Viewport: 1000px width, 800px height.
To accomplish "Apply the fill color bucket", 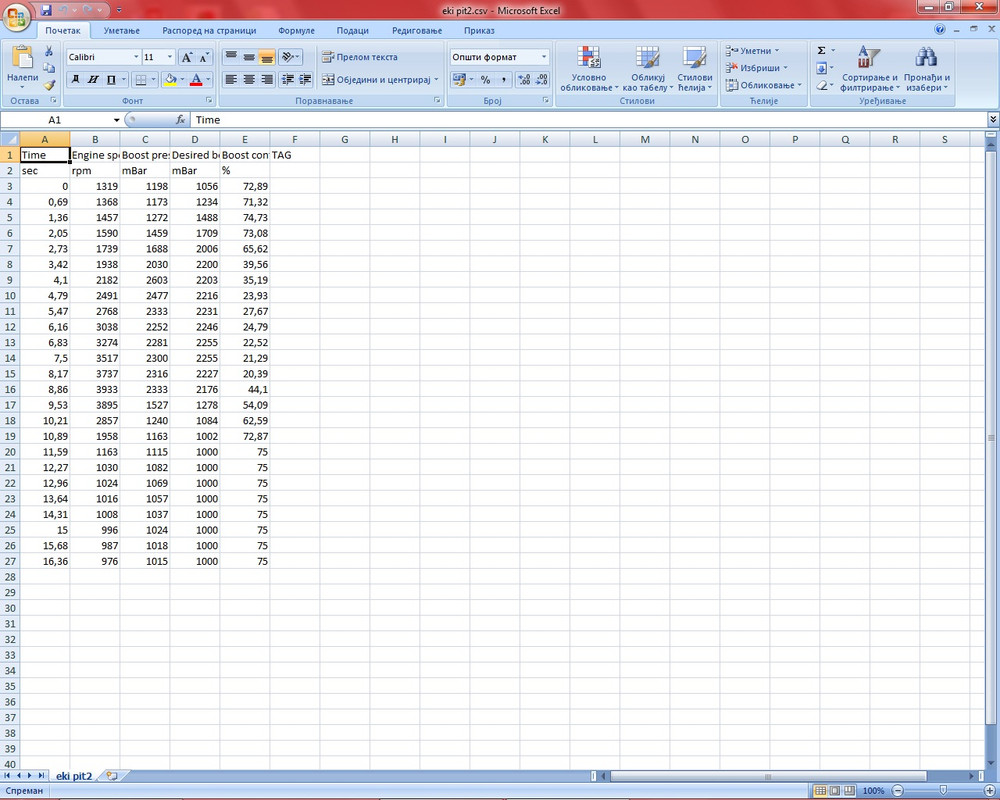I will tap(170, 80).
